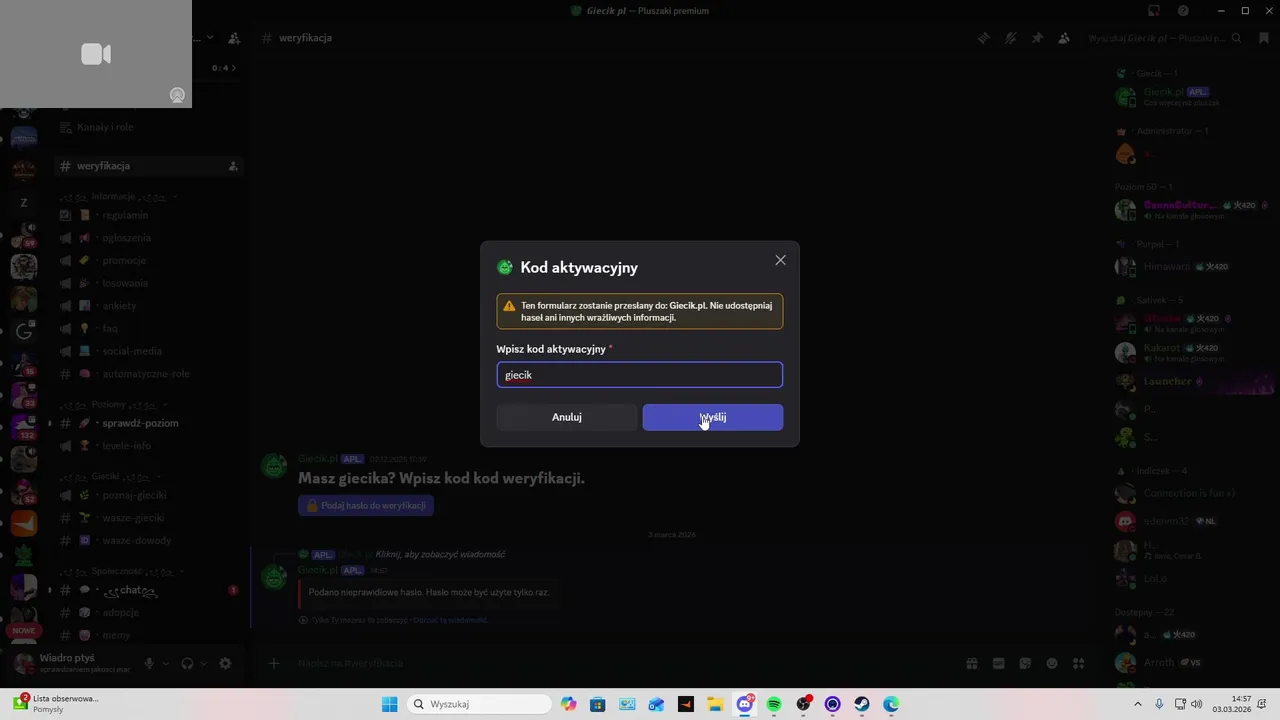Open the apps launcher in message bar
The image size is (1280, 720).
pos(1079,663)
